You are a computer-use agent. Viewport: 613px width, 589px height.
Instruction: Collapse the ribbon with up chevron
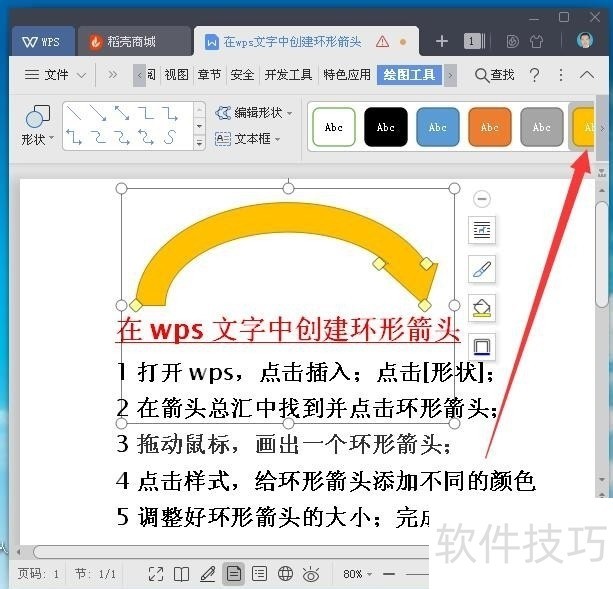tap(587, 74)
